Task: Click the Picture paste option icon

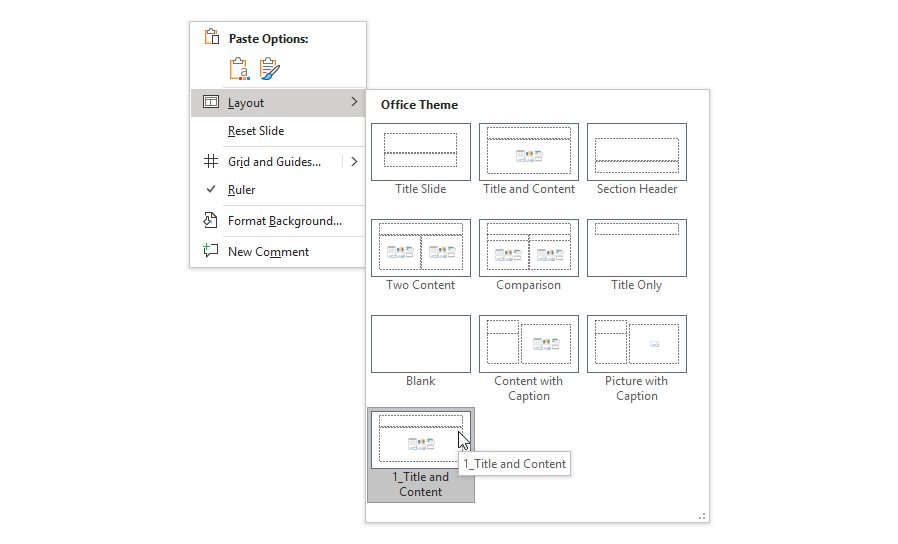Action: (x=269, y=69)
